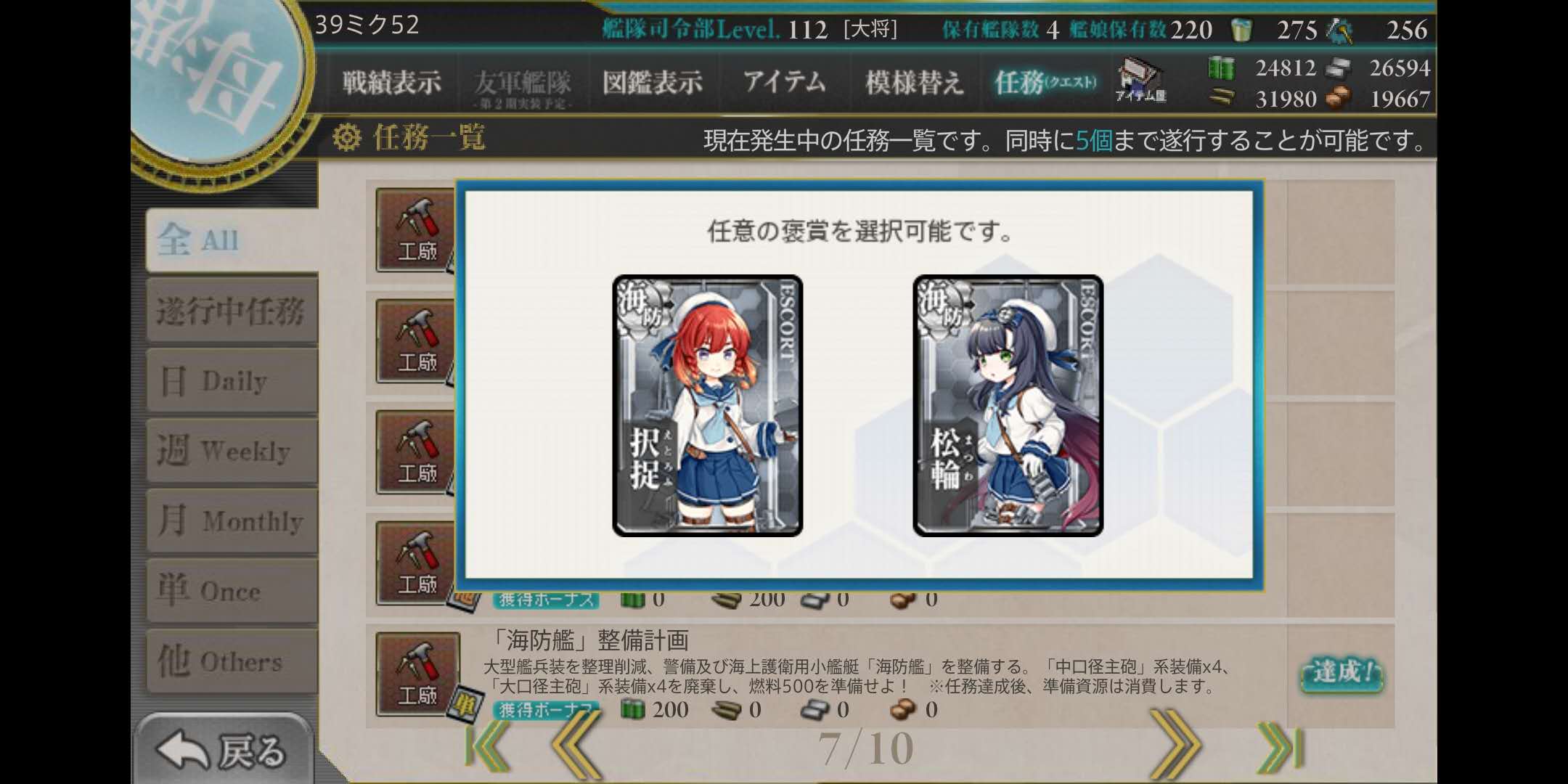The height and width of the screenshot is (784, 1568).
Task: Click the 戻る back button
Action: coord(222,751)
